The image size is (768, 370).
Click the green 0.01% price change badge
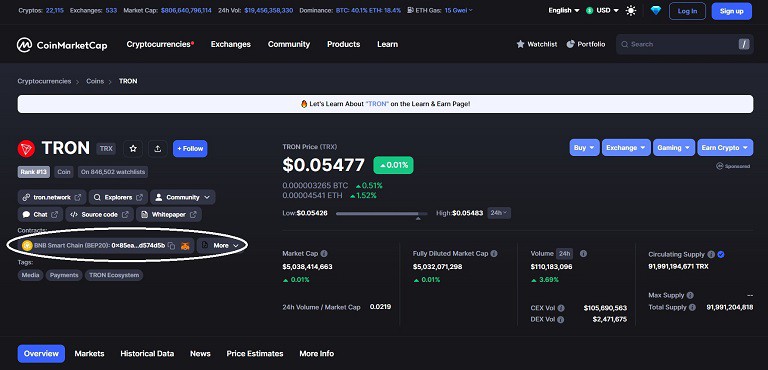pyautogui.click(x=393, y=165)
